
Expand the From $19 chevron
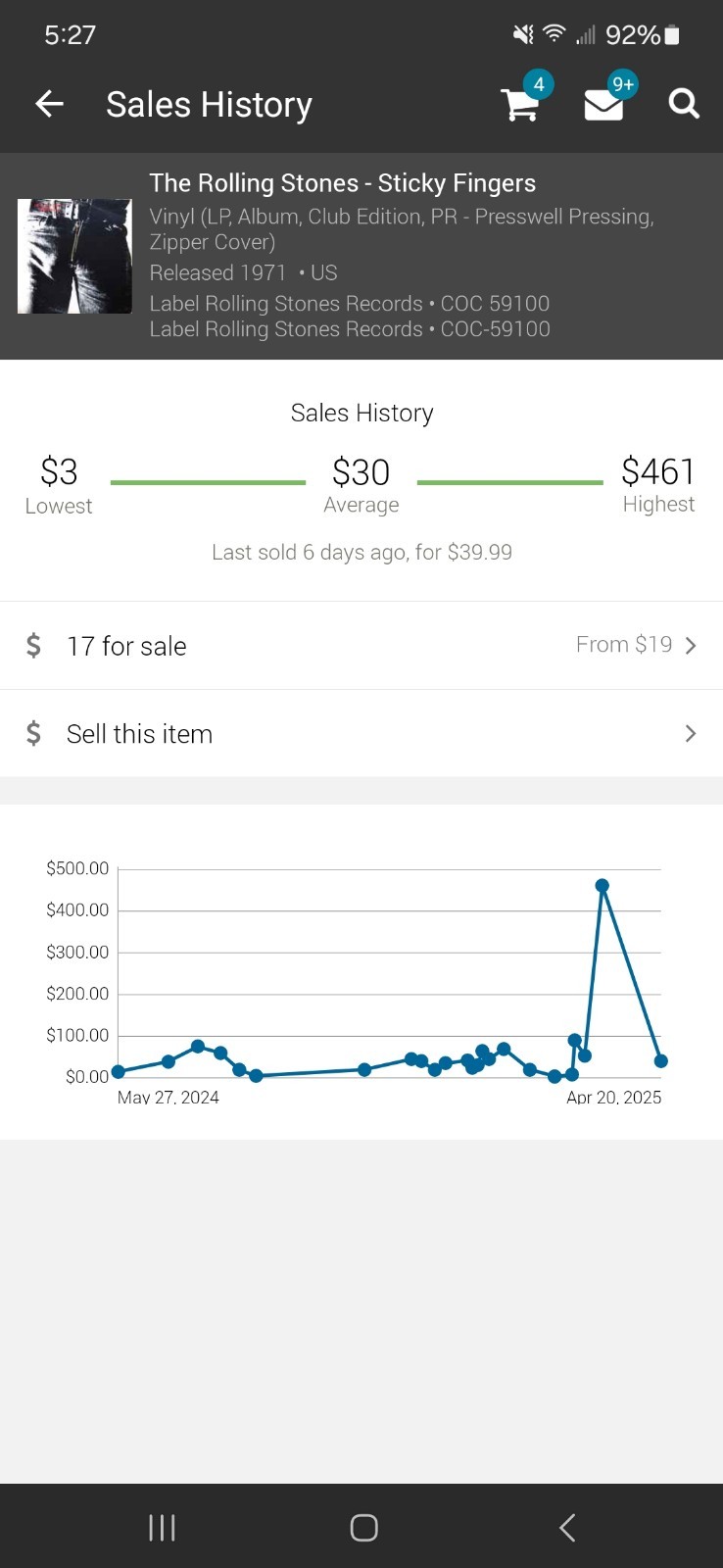point(691,645)
